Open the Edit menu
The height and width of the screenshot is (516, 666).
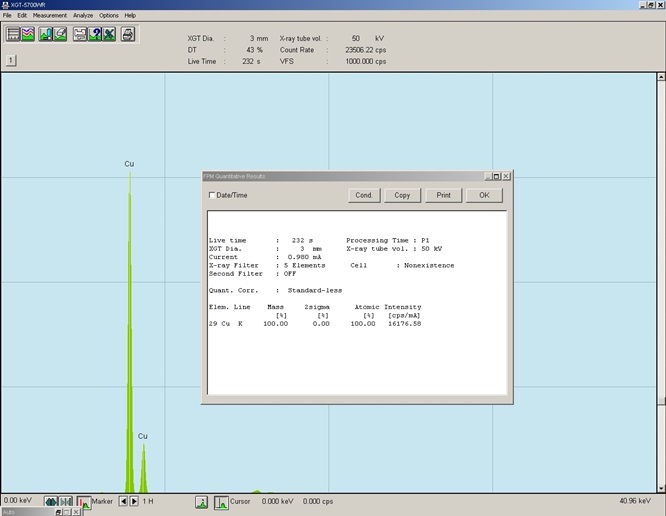coord(22,15)
